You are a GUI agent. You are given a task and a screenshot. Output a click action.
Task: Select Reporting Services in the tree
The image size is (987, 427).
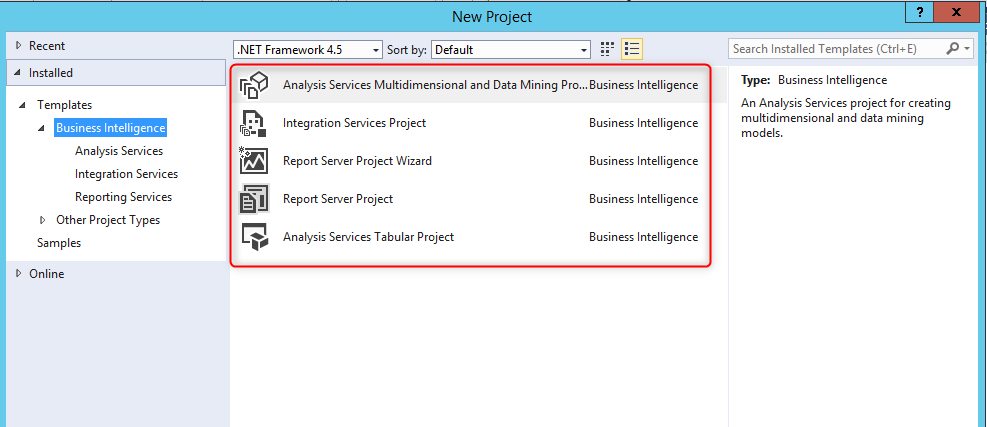click(x=123, y=197)
